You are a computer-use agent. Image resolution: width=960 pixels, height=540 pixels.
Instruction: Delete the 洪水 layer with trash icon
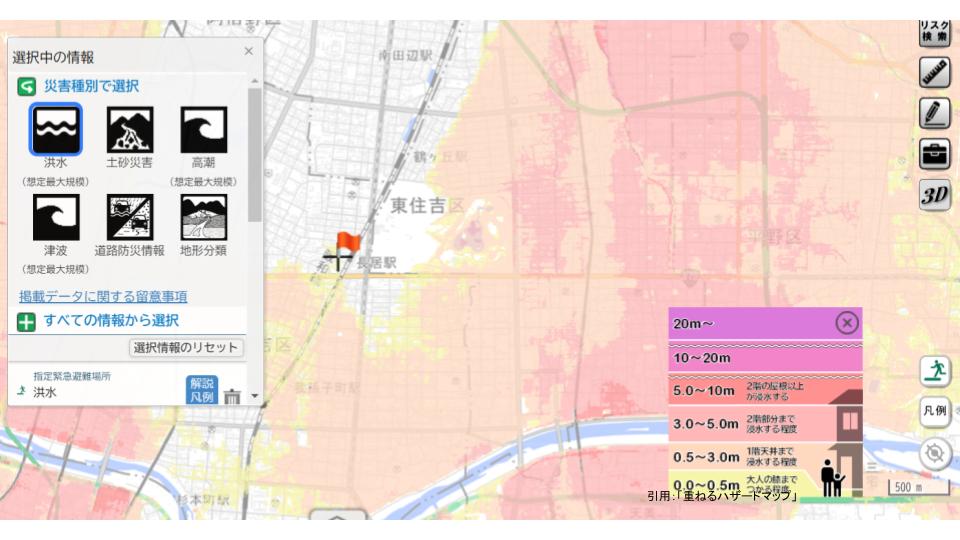pos(232,397)
